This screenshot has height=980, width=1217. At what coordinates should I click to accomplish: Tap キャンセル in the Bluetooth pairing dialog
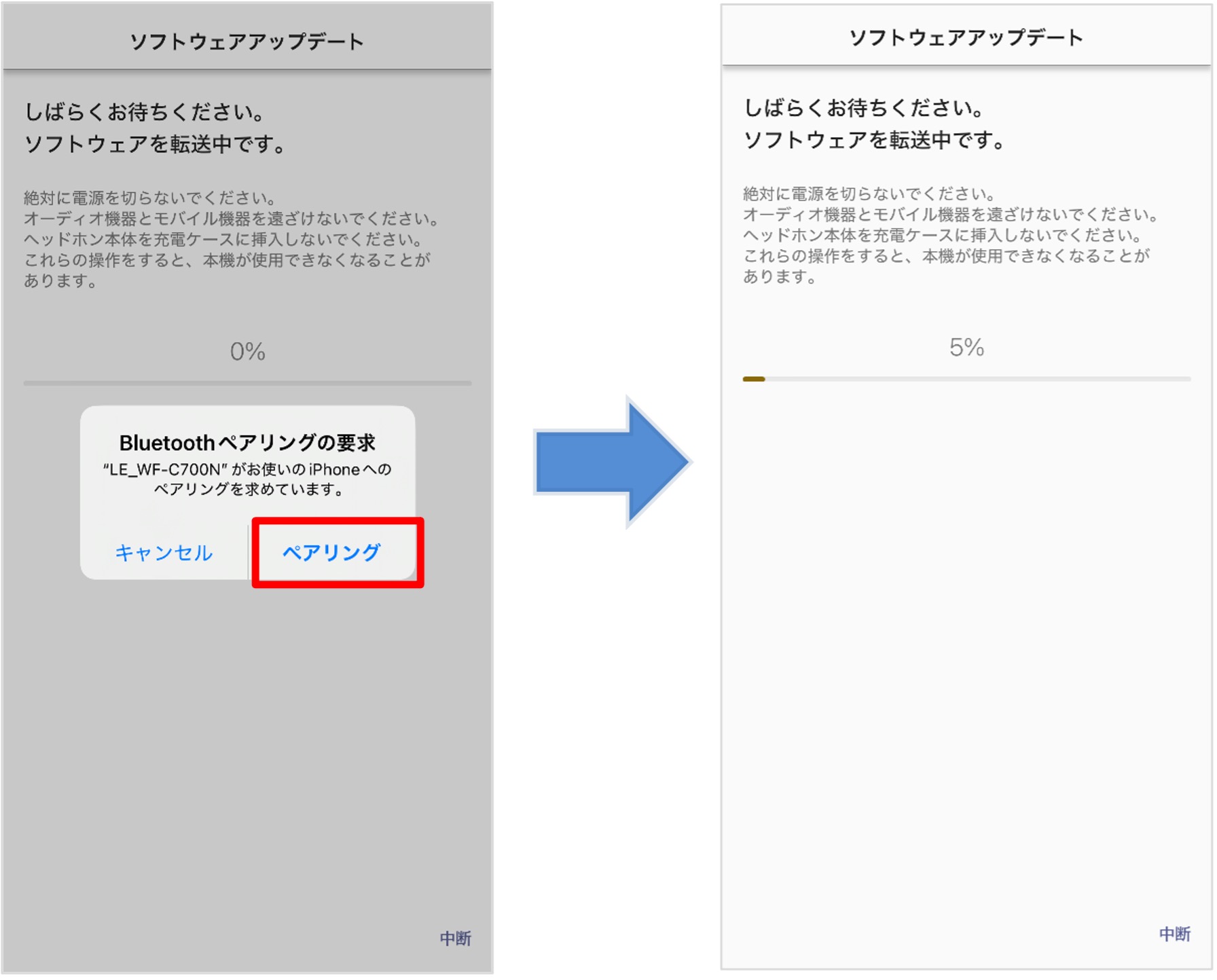pos(164,552)
